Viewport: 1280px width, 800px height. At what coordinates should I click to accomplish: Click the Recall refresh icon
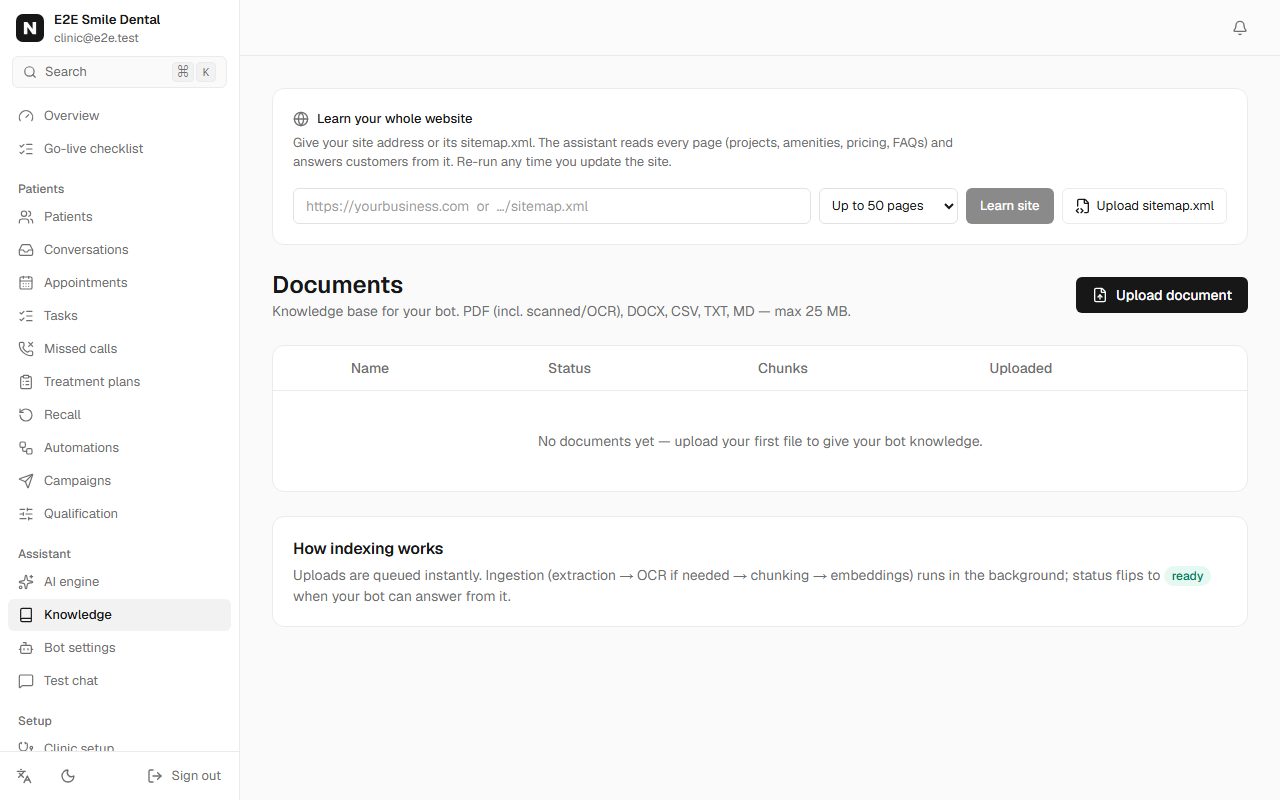tap(26, 415)
